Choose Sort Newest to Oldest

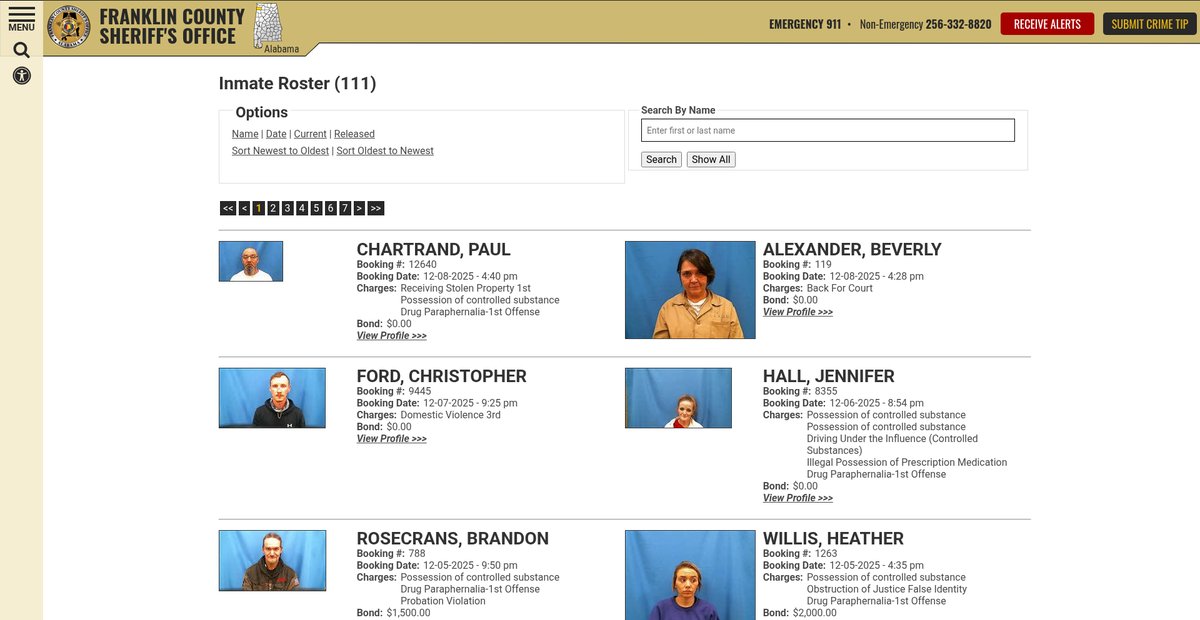click(x=280, y=151)
